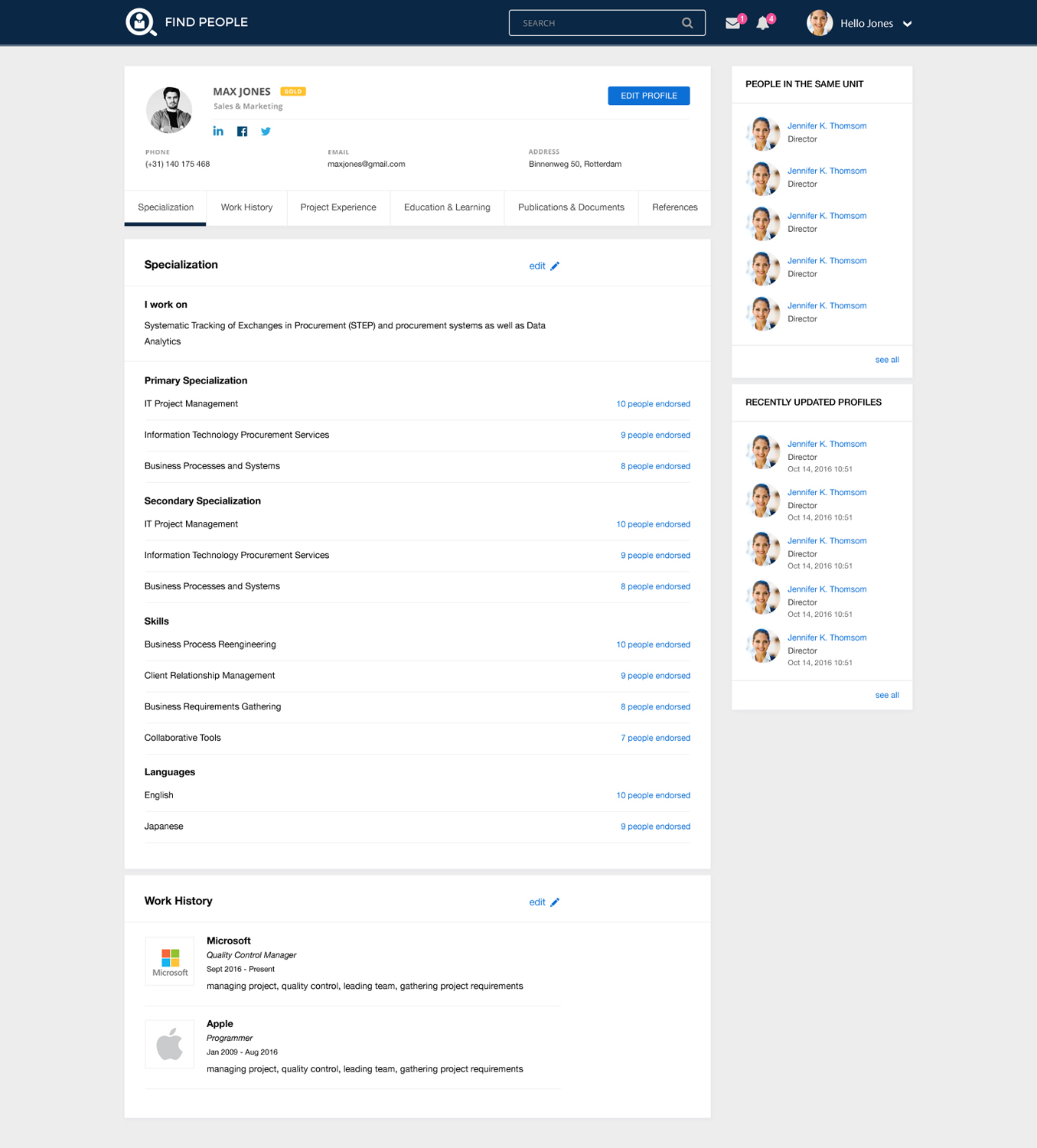1037x1148 pixels.
Task: Select the Publications & Documents tab
Action: (x=571, y=207)
